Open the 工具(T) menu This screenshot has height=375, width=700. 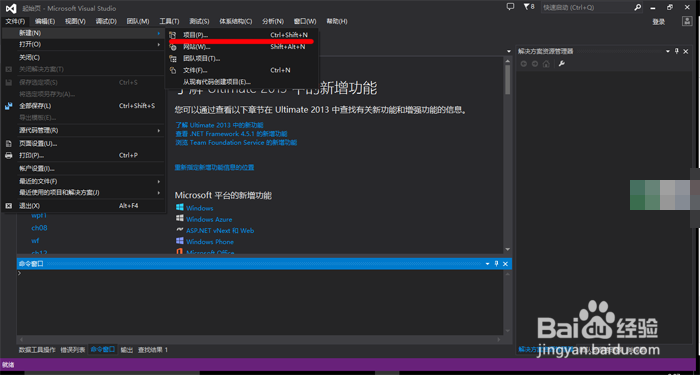[x=169, y=21]
